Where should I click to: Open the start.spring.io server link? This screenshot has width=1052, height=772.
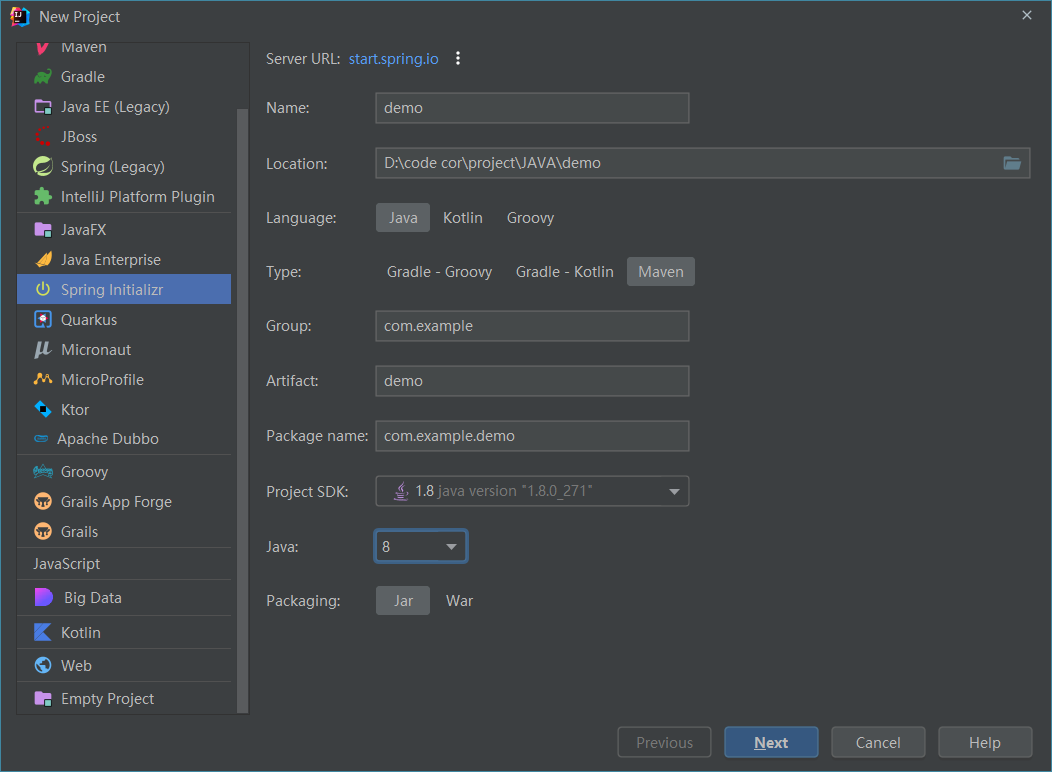click(393, 59)
